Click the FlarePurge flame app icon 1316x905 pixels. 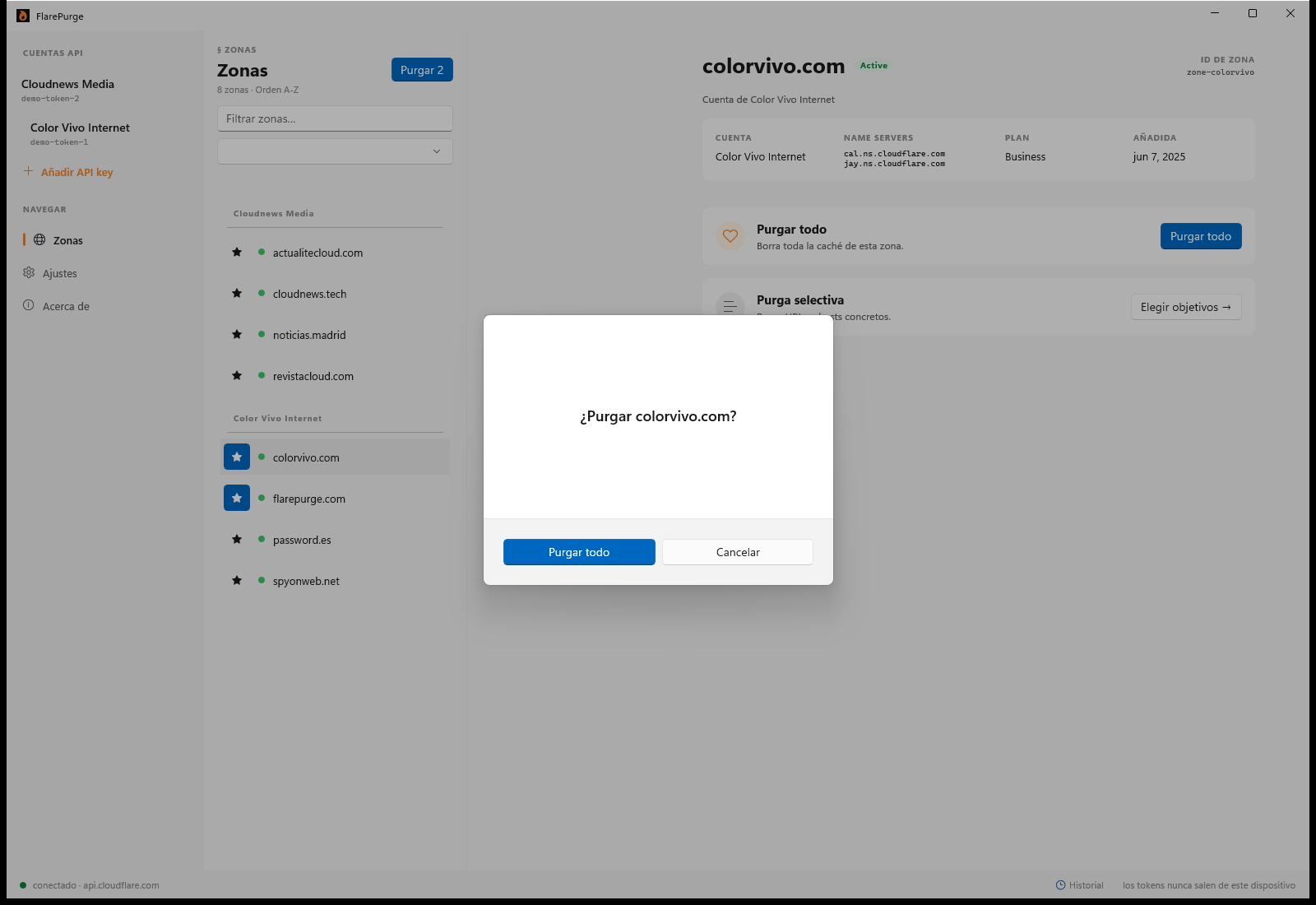pos(23,16)
